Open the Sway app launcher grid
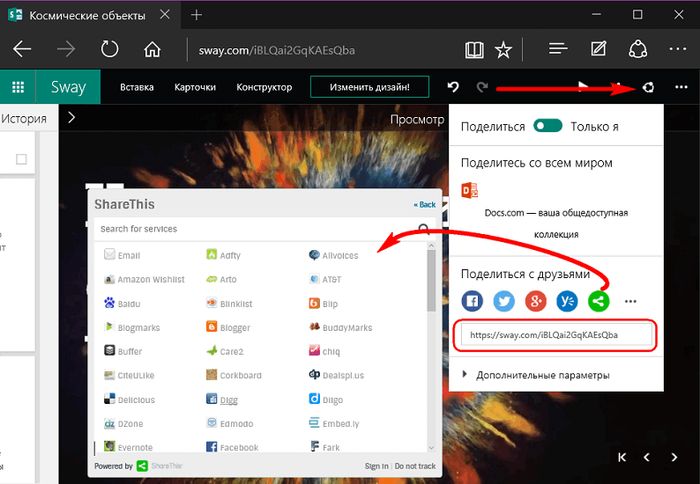The height and width of the screenshot is (484, 700). click(x=18, y=87)
